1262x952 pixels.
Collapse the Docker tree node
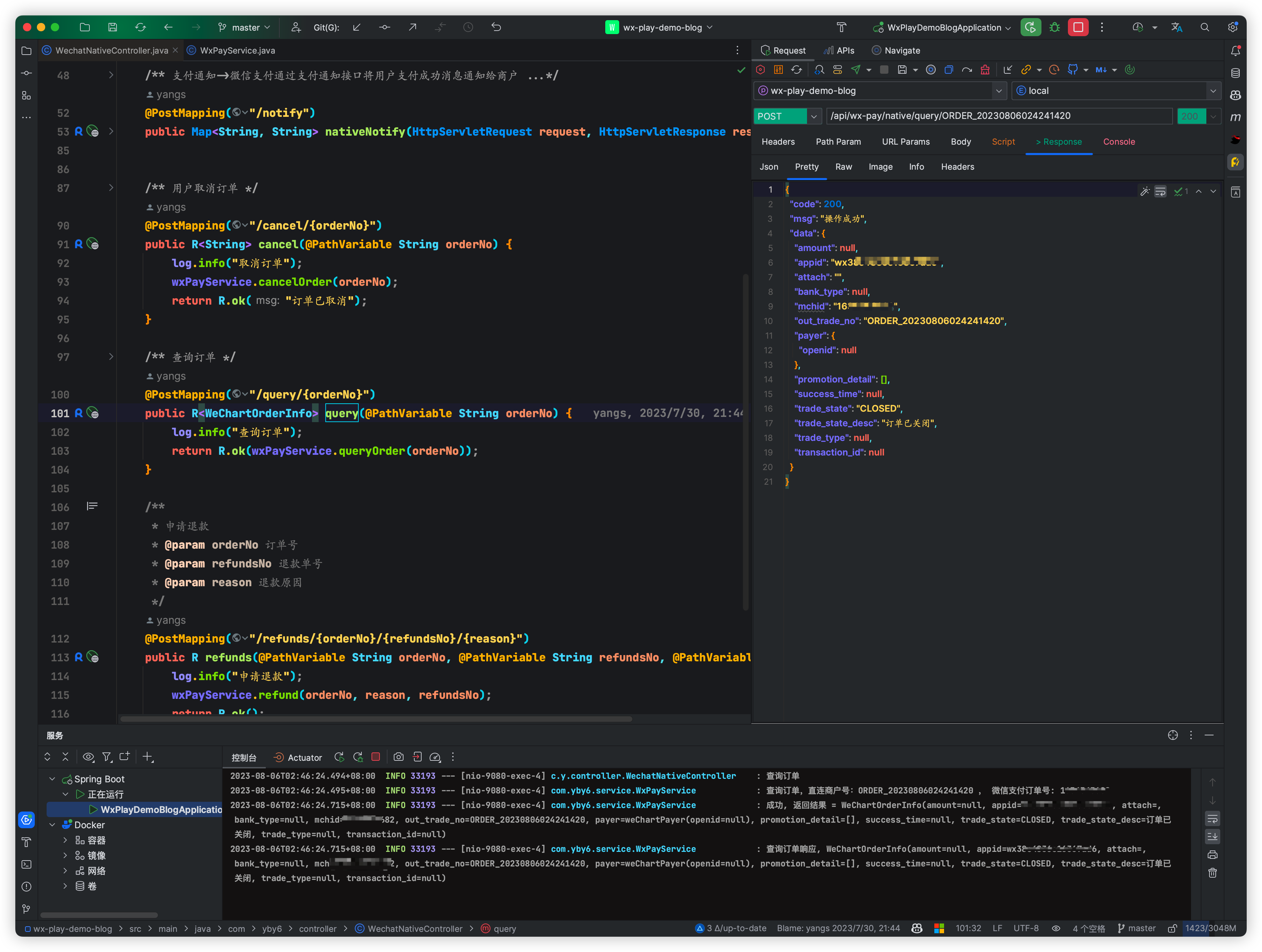click(x=53, y=825)
